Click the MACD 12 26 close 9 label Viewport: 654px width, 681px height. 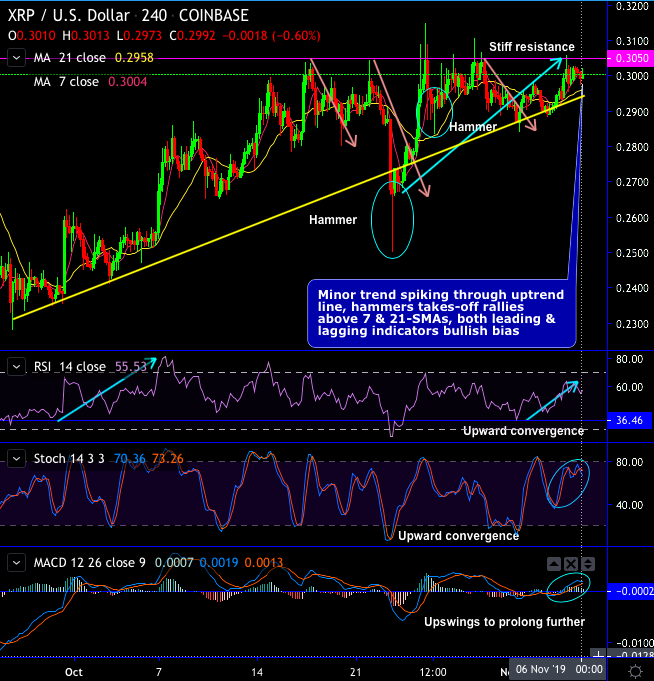coord(89,563)
